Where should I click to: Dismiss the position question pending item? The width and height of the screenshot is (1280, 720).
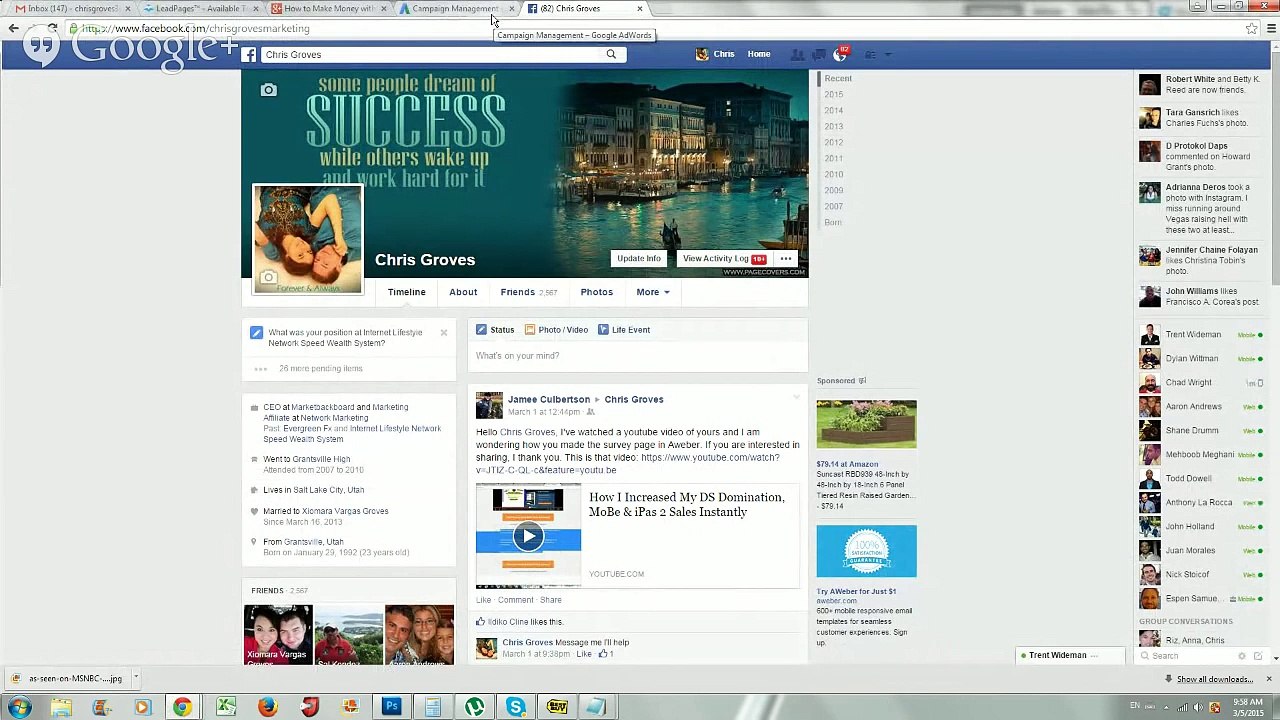[444, 333]
